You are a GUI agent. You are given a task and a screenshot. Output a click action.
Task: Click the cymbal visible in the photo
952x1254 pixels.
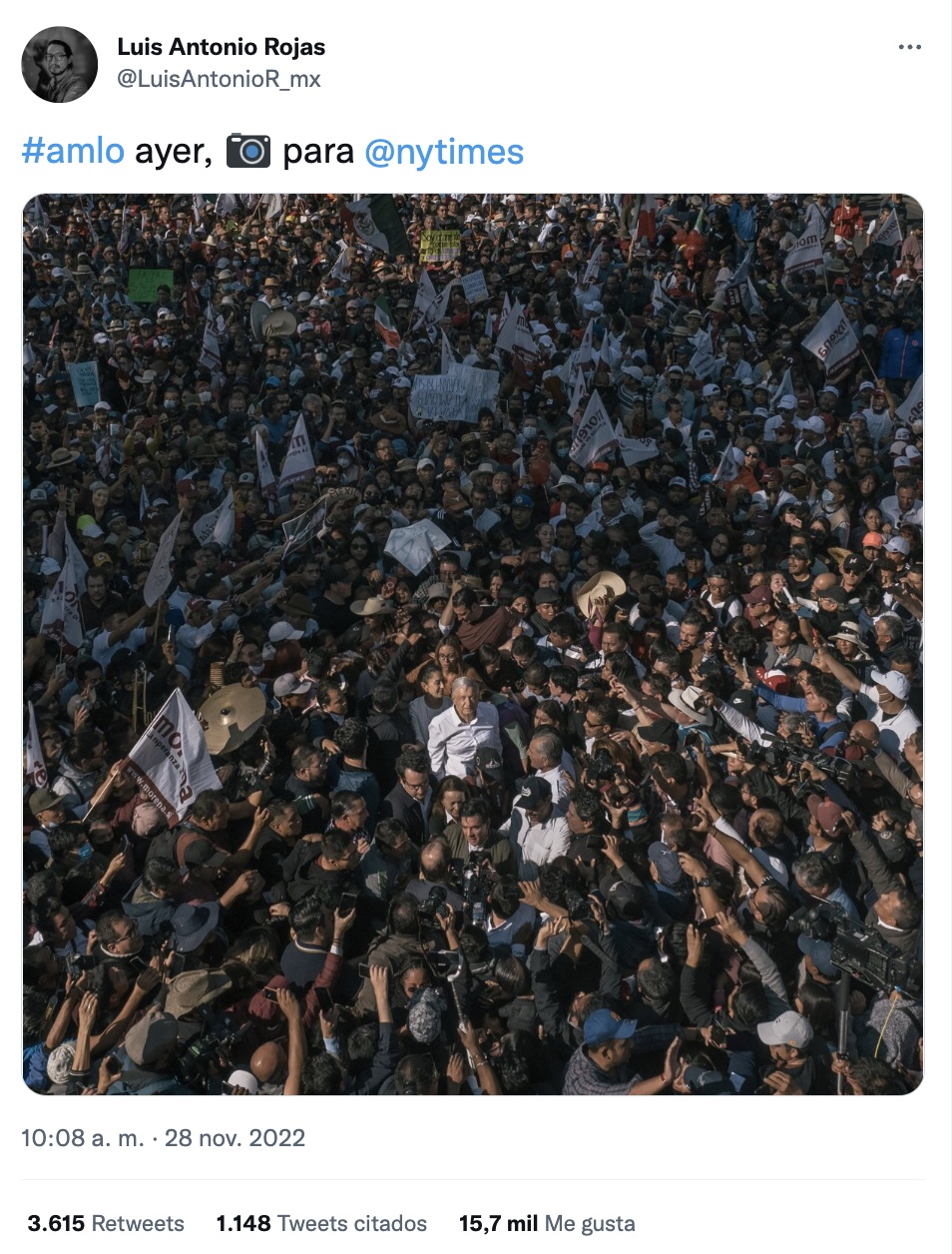click(233, 718)
